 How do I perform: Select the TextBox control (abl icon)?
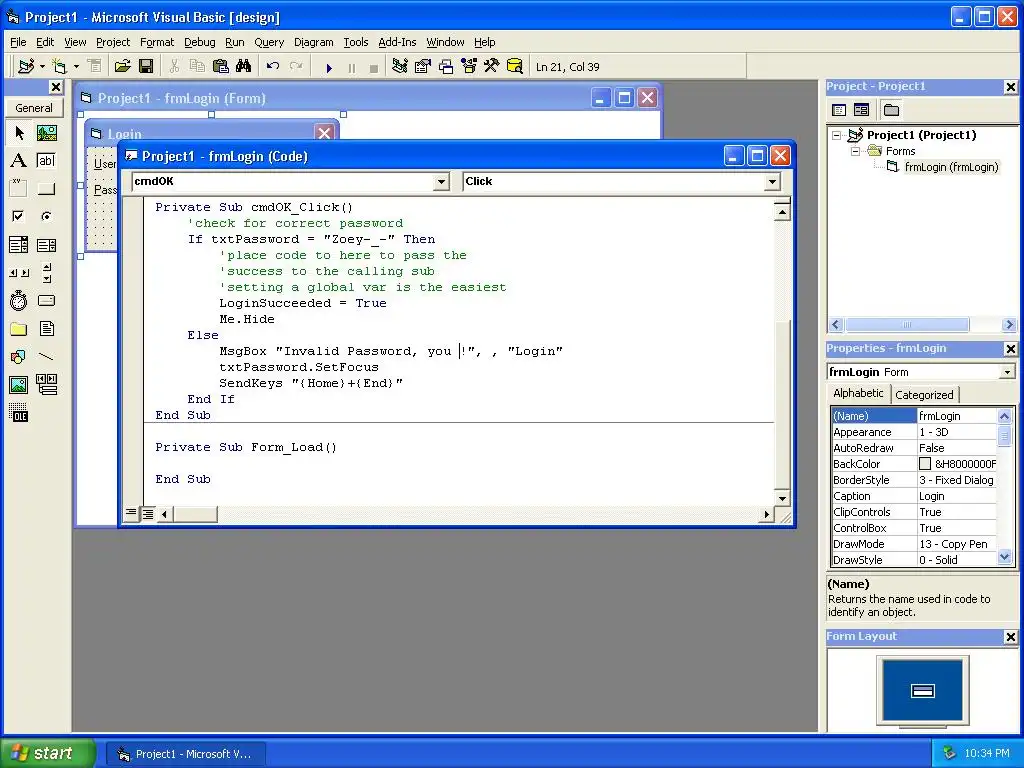pyautogui.click(x=46, y=161)
